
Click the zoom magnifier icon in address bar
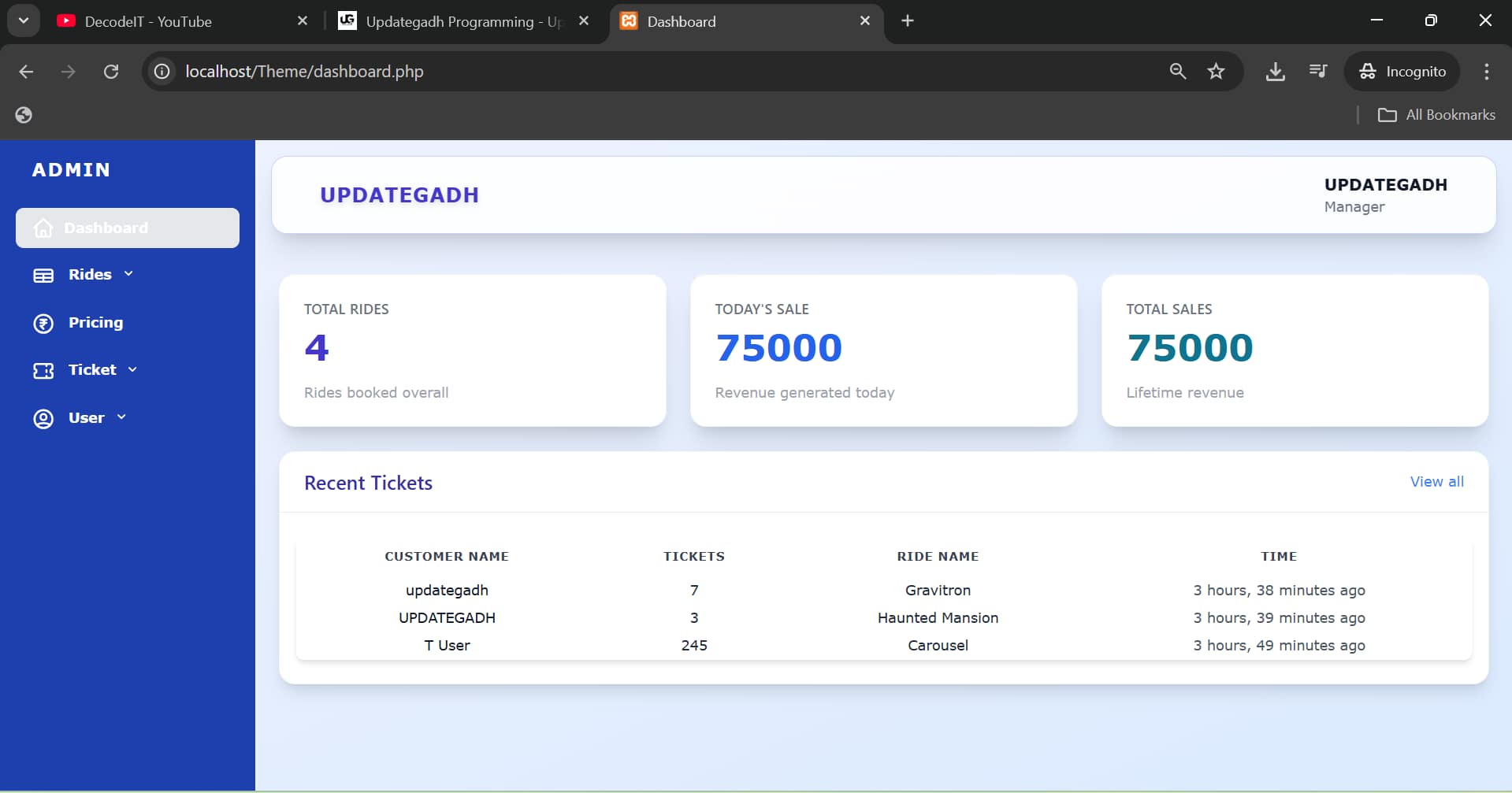tap(1177, 72)
